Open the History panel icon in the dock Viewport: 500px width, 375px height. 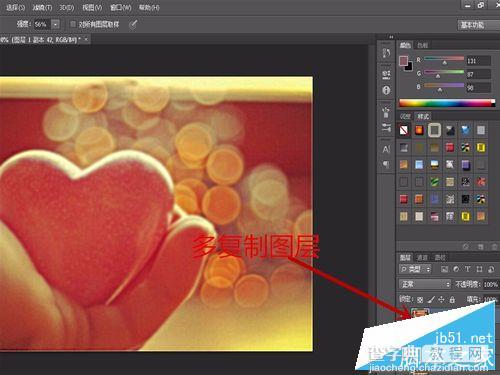pos(386,53)
